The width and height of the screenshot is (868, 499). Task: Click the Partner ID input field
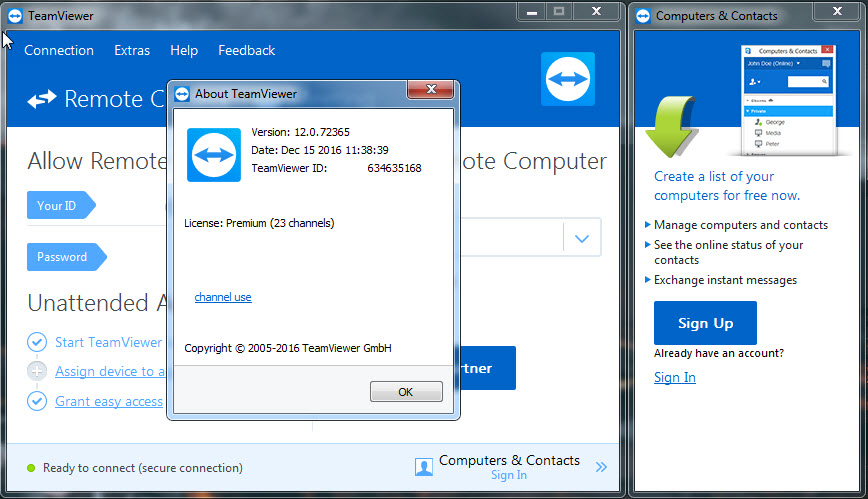[x=512, y=238]
